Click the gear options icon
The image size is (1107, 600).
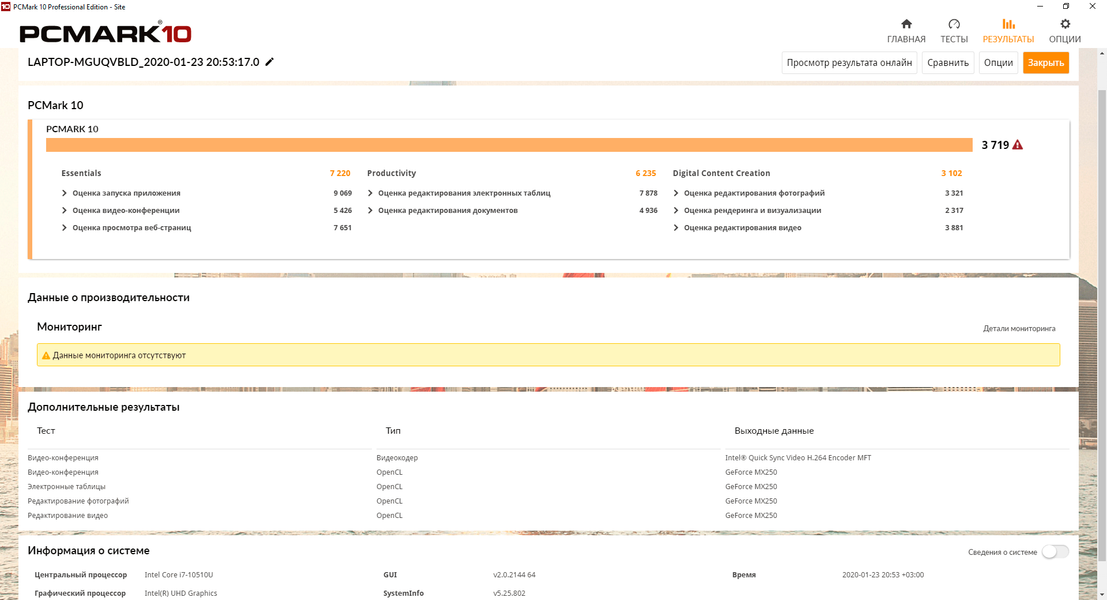(1065, 24)
